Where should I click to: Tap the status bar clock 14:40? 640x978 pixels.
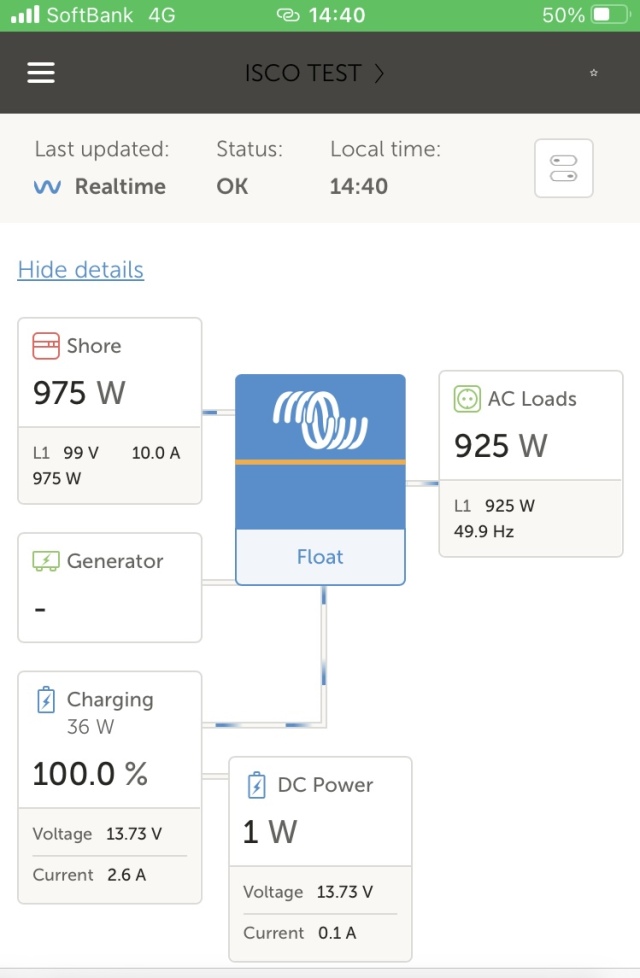337,15
